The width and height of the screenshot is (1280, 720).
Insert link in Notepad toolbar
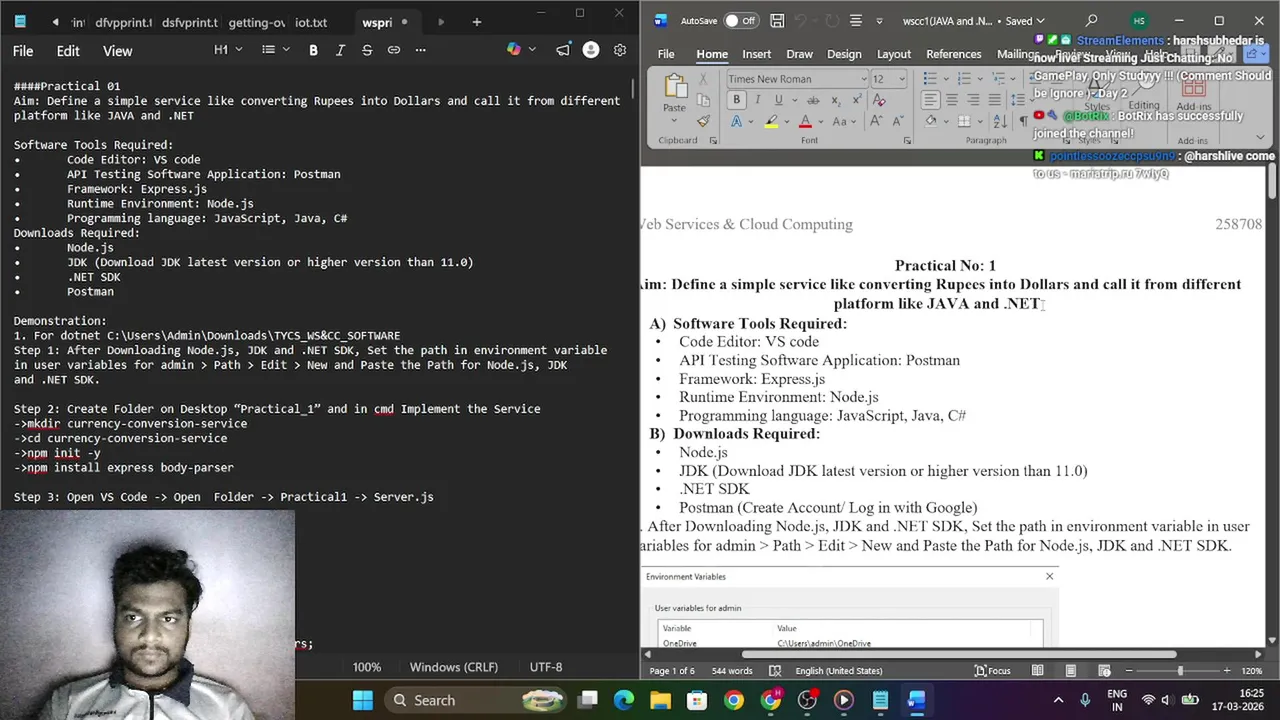394,50
